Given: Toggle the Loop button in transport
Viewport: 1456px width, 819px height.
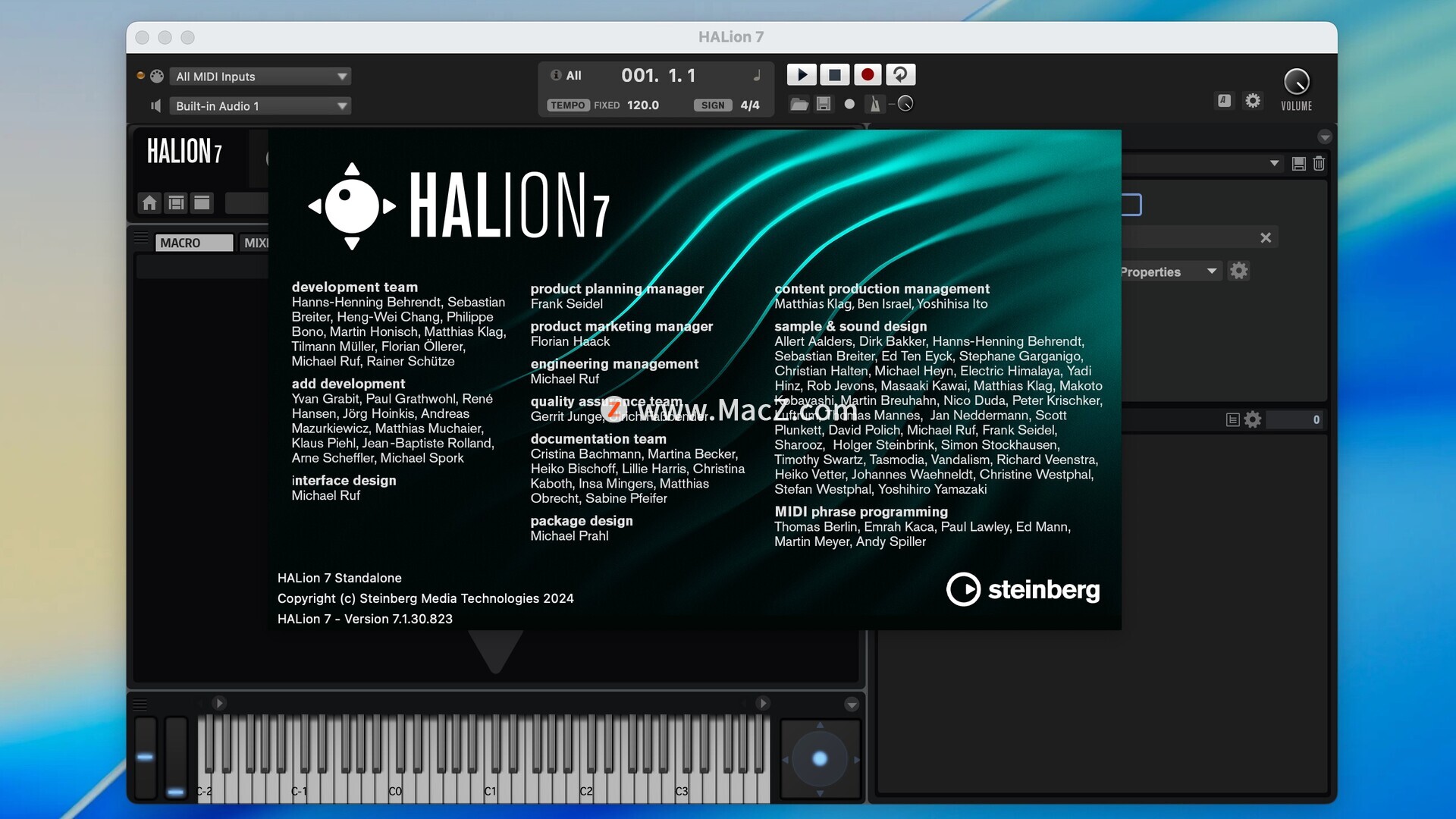Looking at the screenshot, I should click(900, 74).
